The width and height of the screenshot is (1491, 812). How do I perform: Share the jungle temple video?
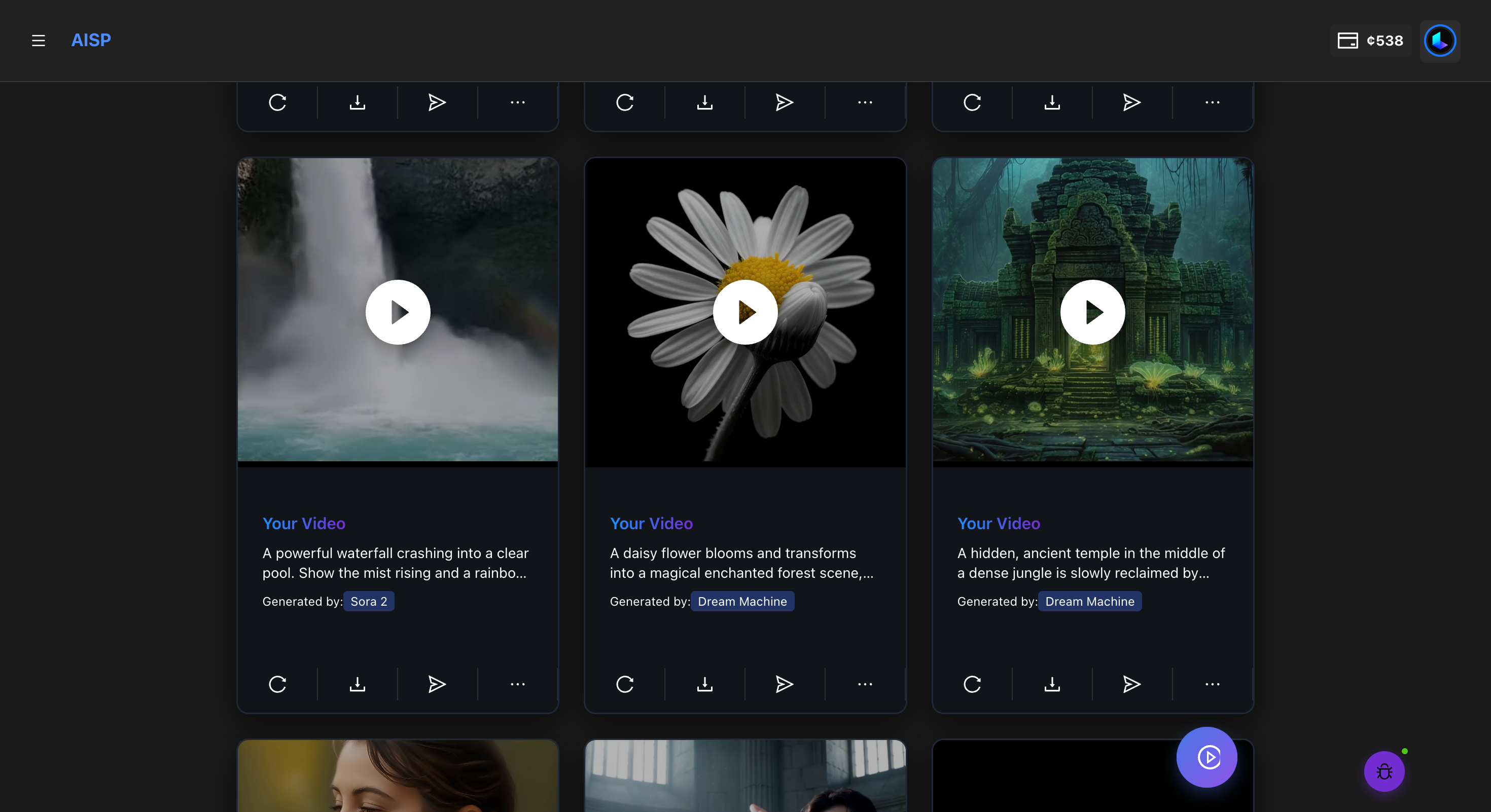tap(1131, 684)
